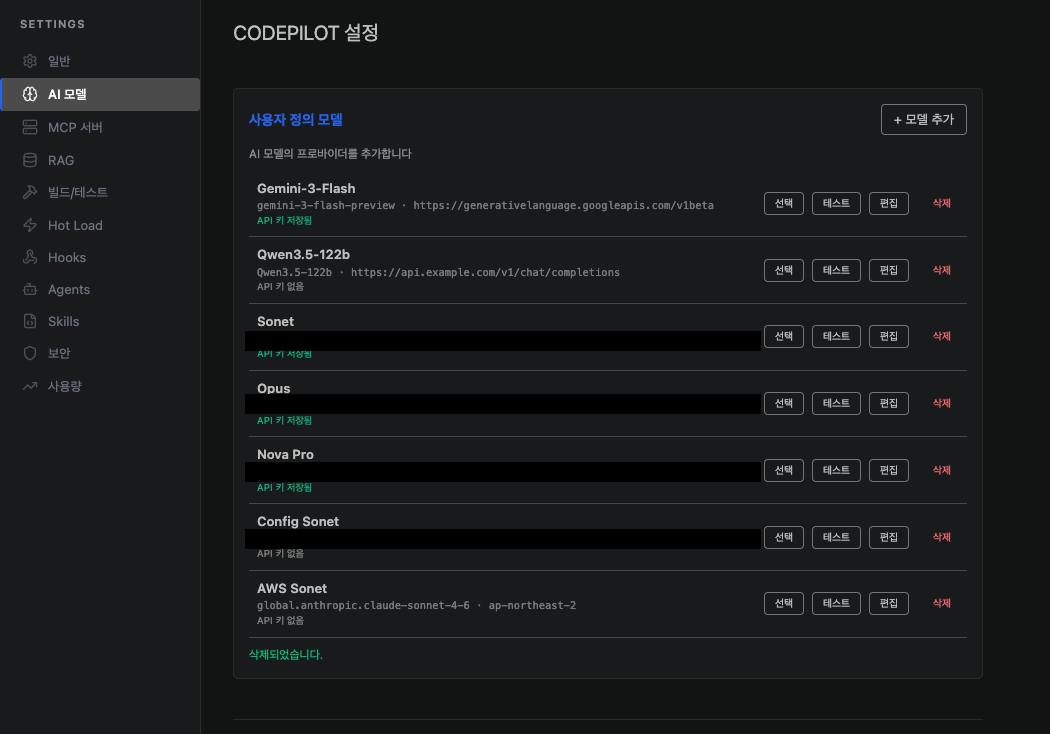Click the robot icon for Agents
This screenshot has width=1050, height=734.
click(x=29, y=289)
